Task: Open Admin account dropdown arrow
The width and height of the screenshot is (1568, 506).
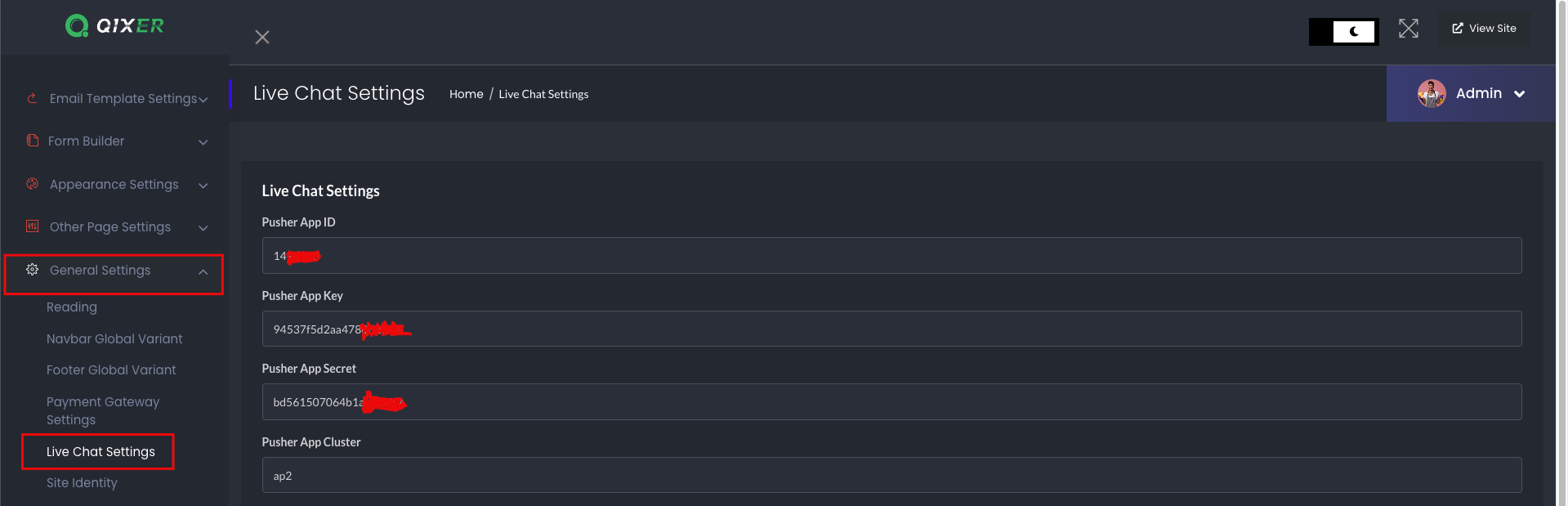Action: 1520,94
